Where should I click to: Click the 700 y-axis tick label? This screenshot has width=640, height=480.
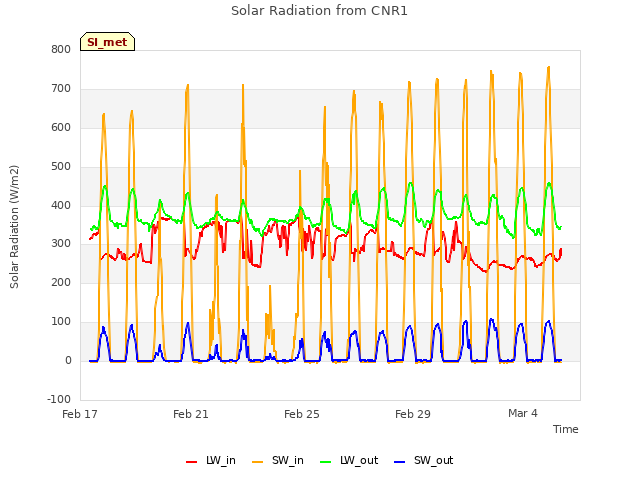[61, 89]
